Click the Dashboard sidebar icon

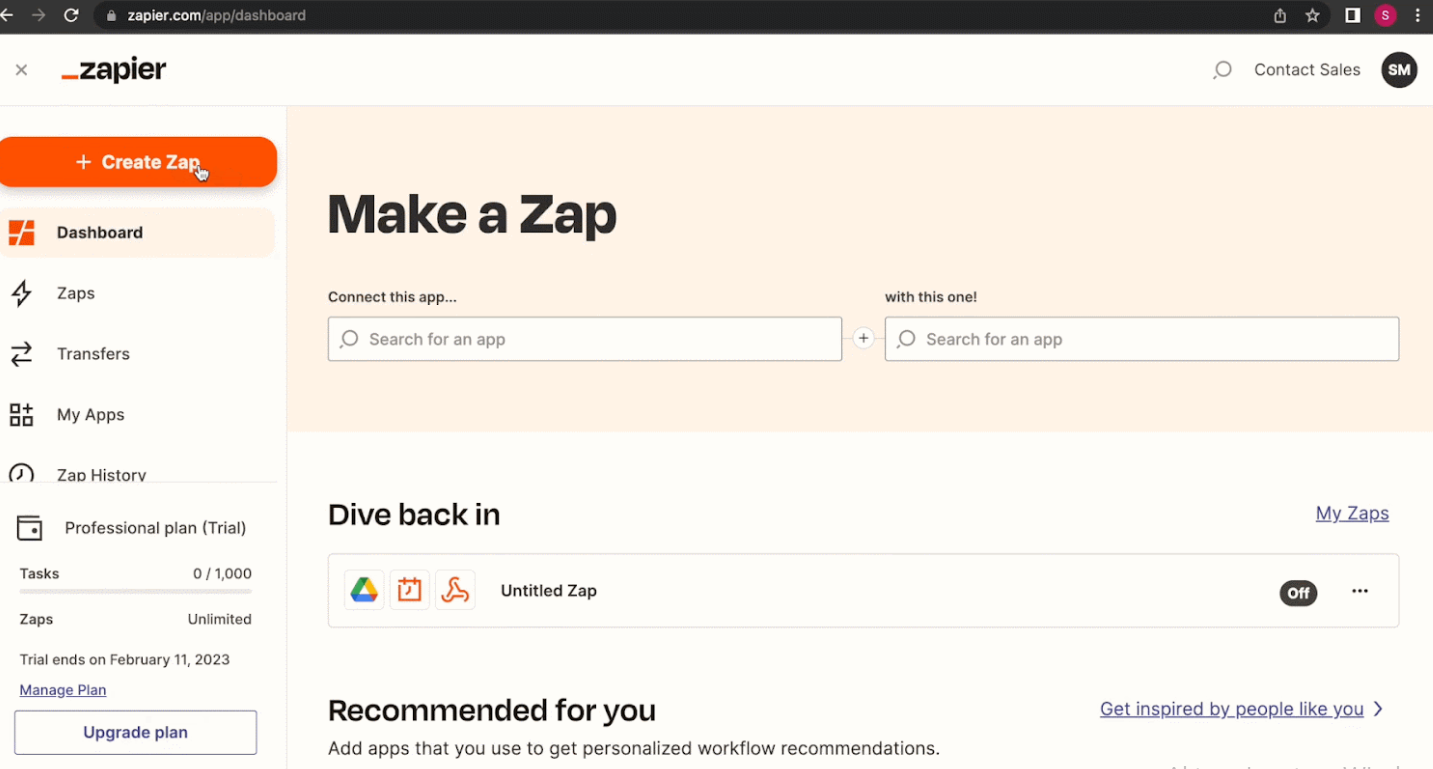(x=21, y=232)
